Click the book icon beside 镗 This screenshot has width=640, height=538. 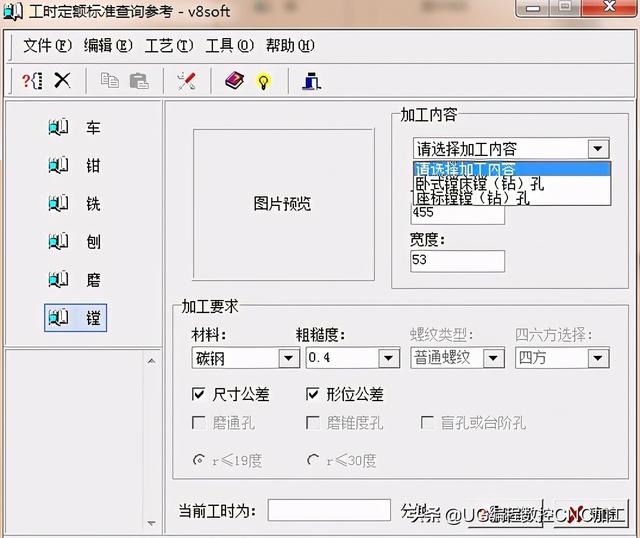[58, 317]
